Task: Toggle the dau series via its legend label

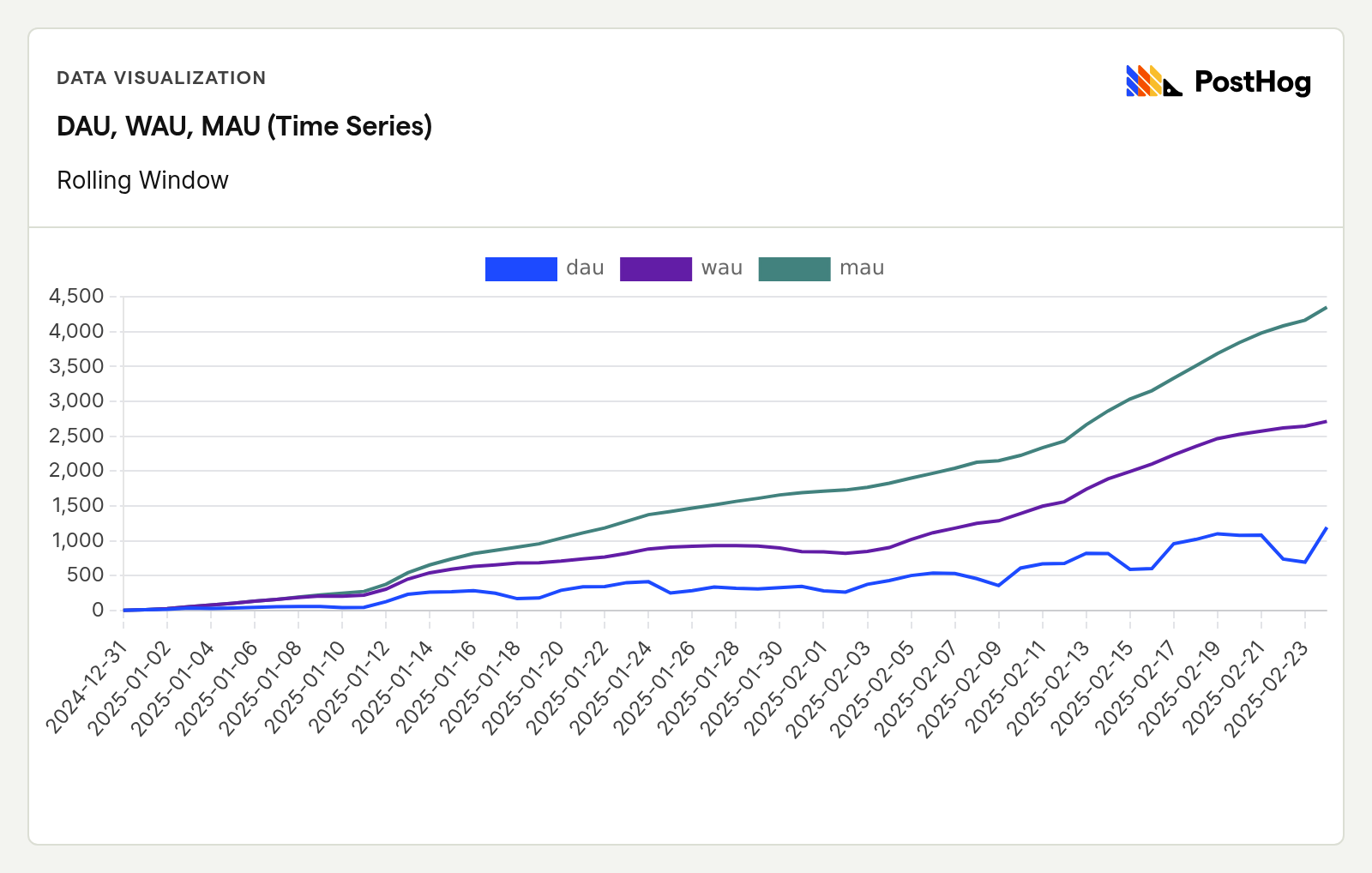Action: pyautogui.click(x=585, y=268)
